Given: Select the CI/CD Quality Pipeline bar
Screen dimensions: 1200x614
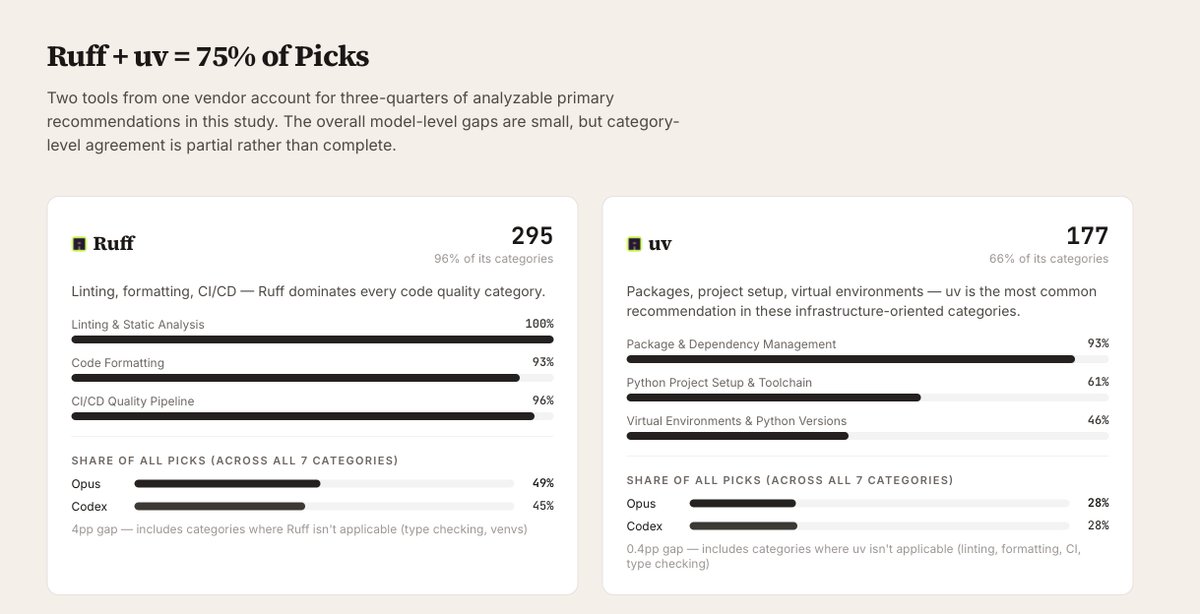Looking at the screenshot, I should point(312,416).
